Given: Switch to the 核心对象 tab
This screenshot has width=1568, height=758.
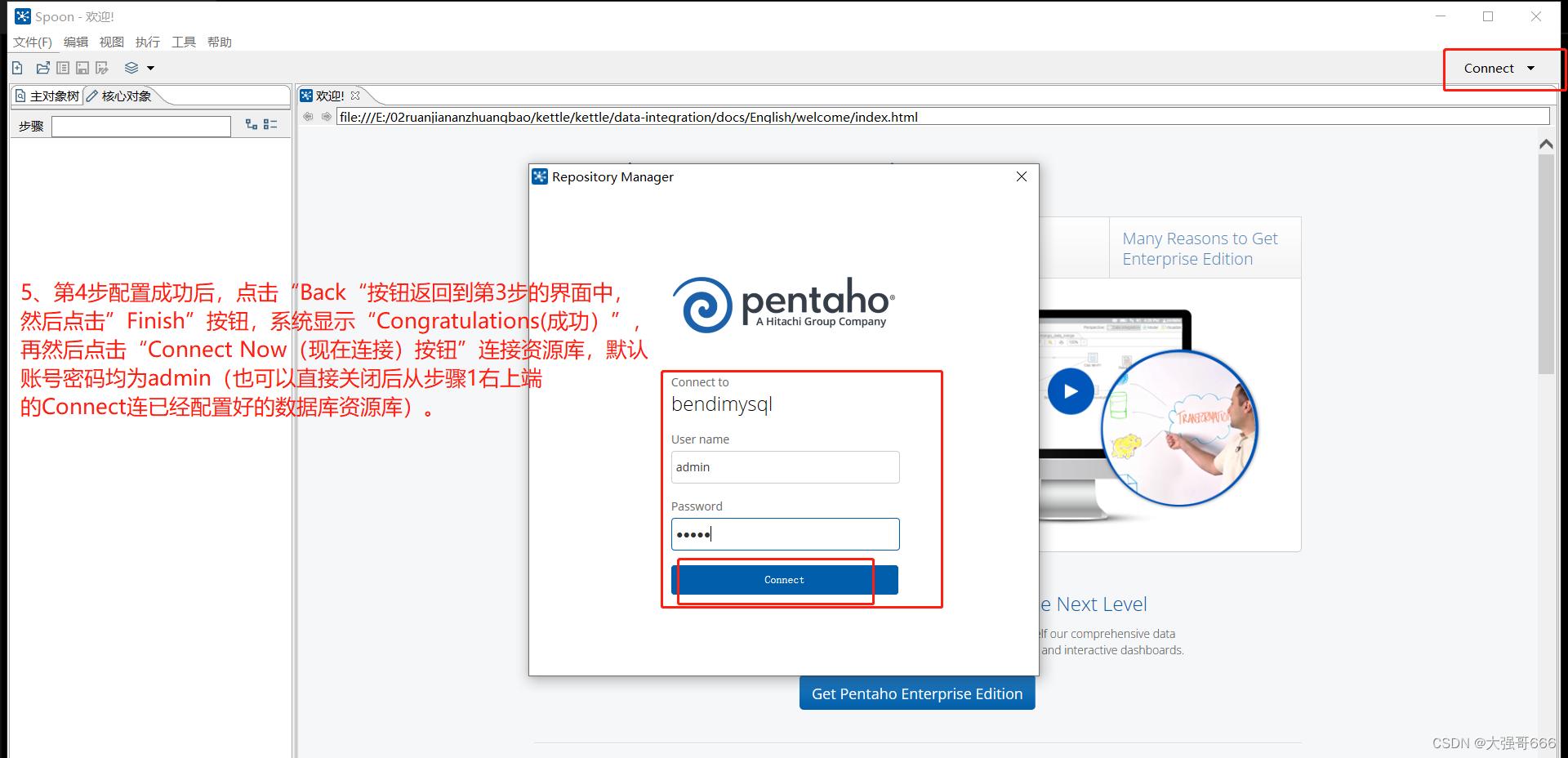Looking at the screenshot, I should 120,96.
